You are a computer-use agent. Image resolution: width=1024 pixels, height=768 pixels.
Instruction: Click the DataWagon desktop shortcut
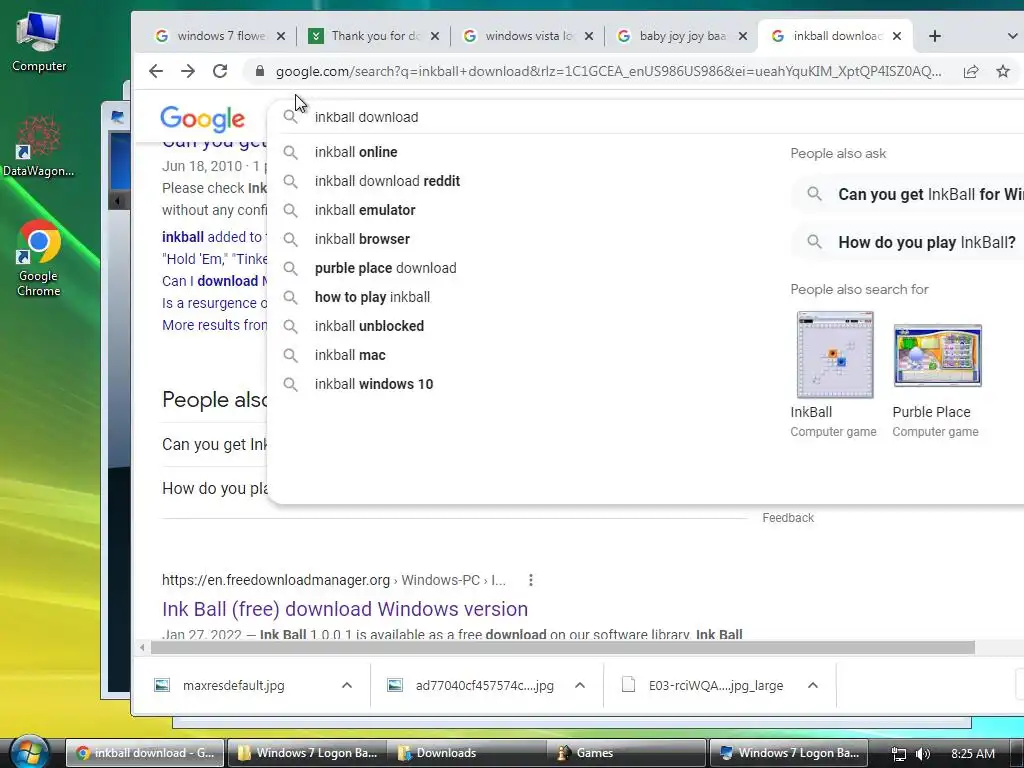39,146
